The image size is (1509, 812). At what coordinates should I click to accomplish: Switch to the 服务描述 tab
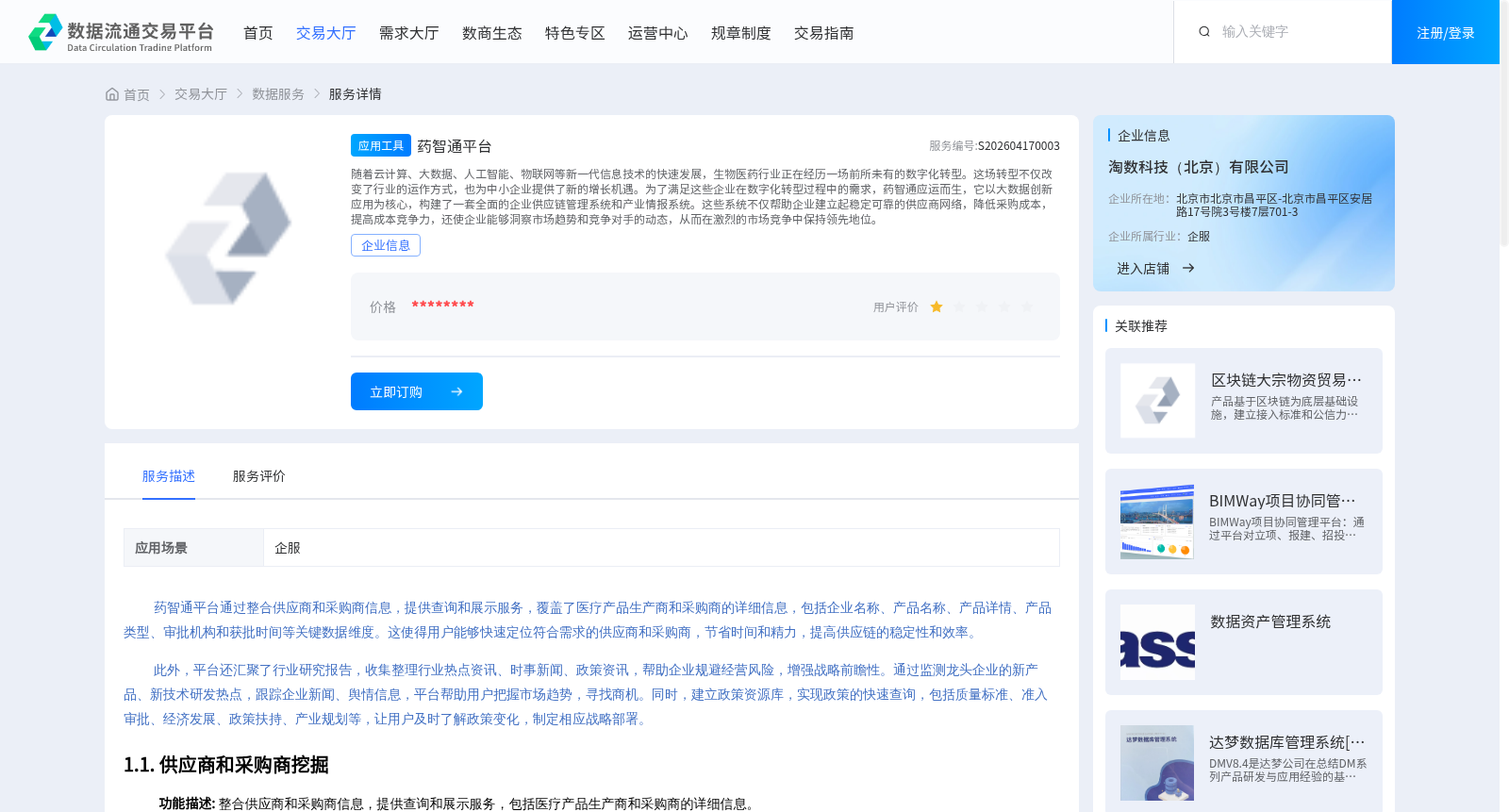tap(169, 476)
